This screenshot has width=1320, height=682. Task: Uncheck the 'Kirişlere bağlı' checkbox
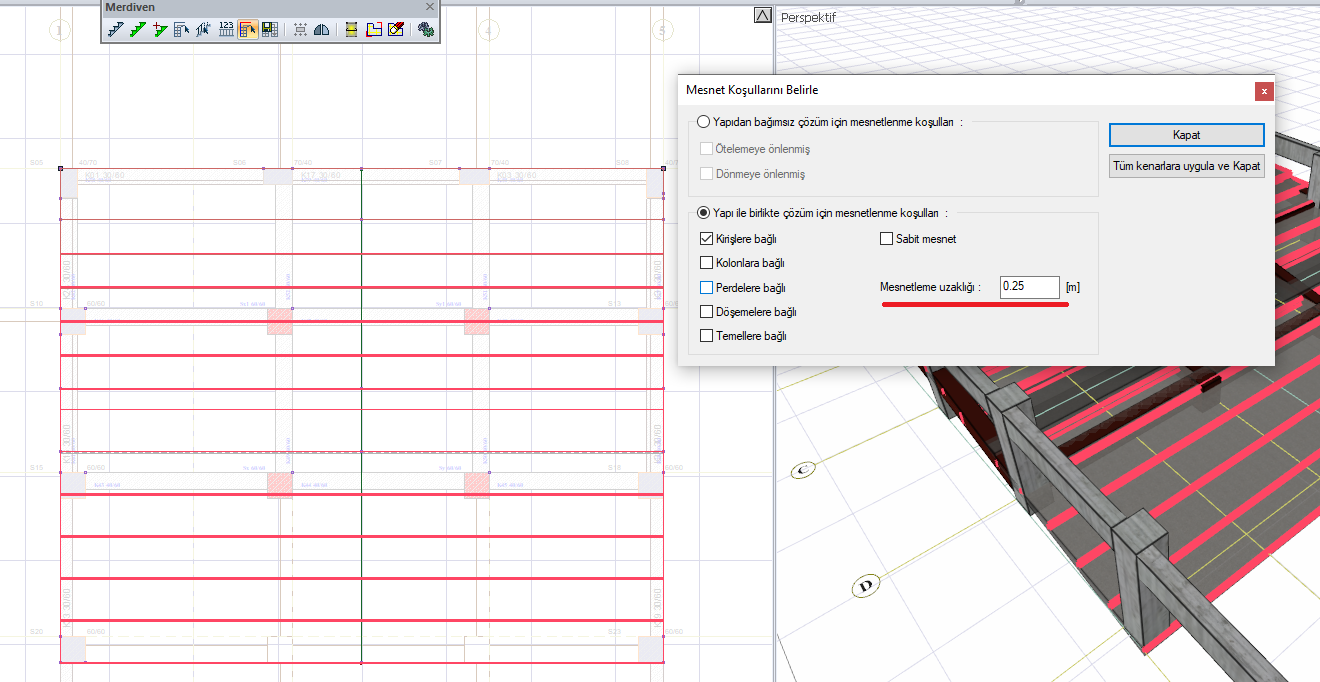[x=707, y=239]
